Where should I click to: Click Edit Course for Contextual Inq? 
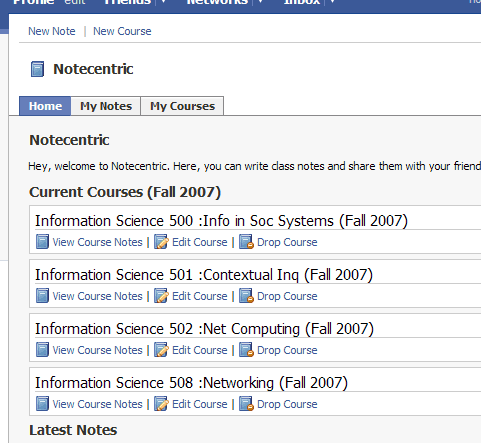click(200, 296)
